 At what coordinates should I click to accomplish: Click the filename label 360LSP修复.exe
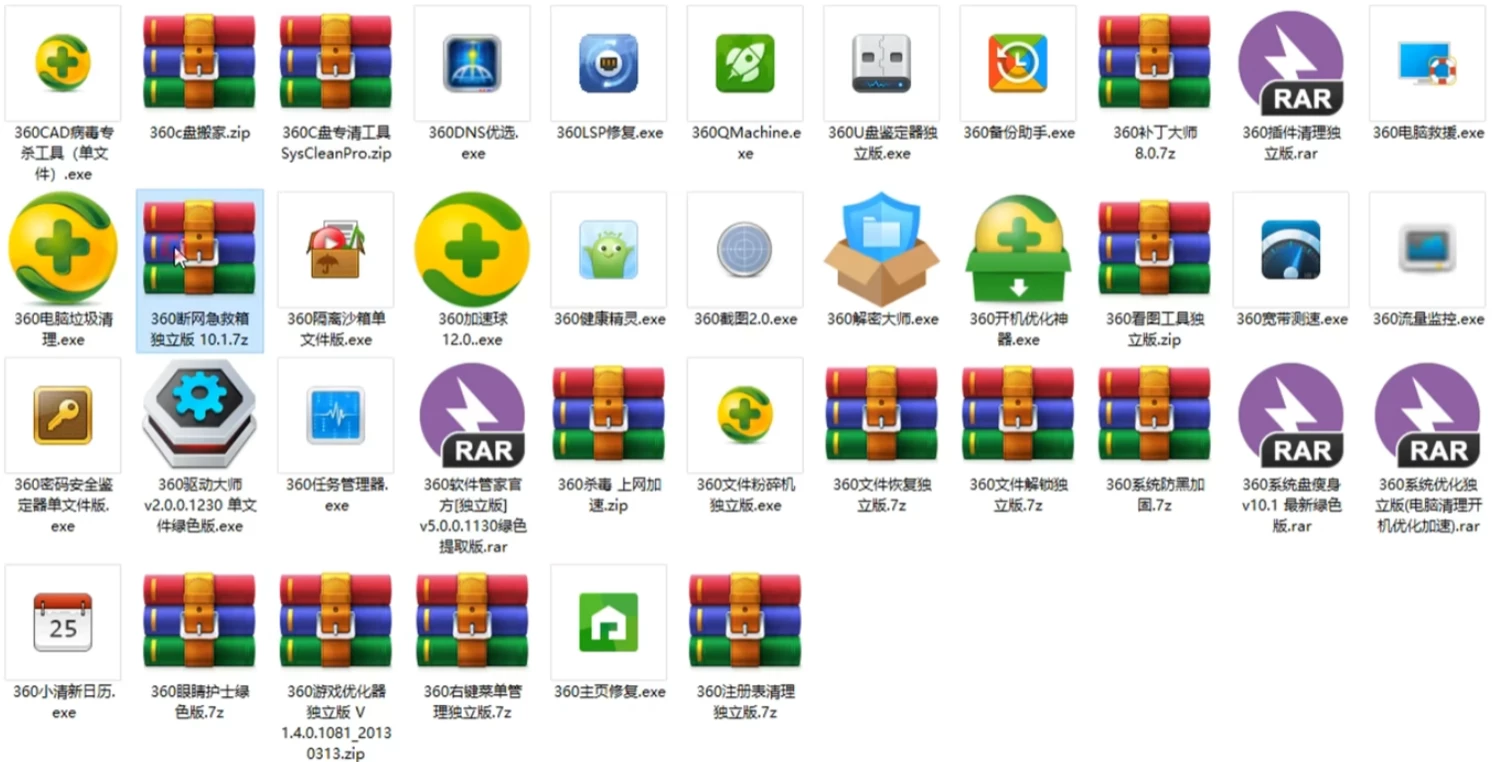click(609, 132)
